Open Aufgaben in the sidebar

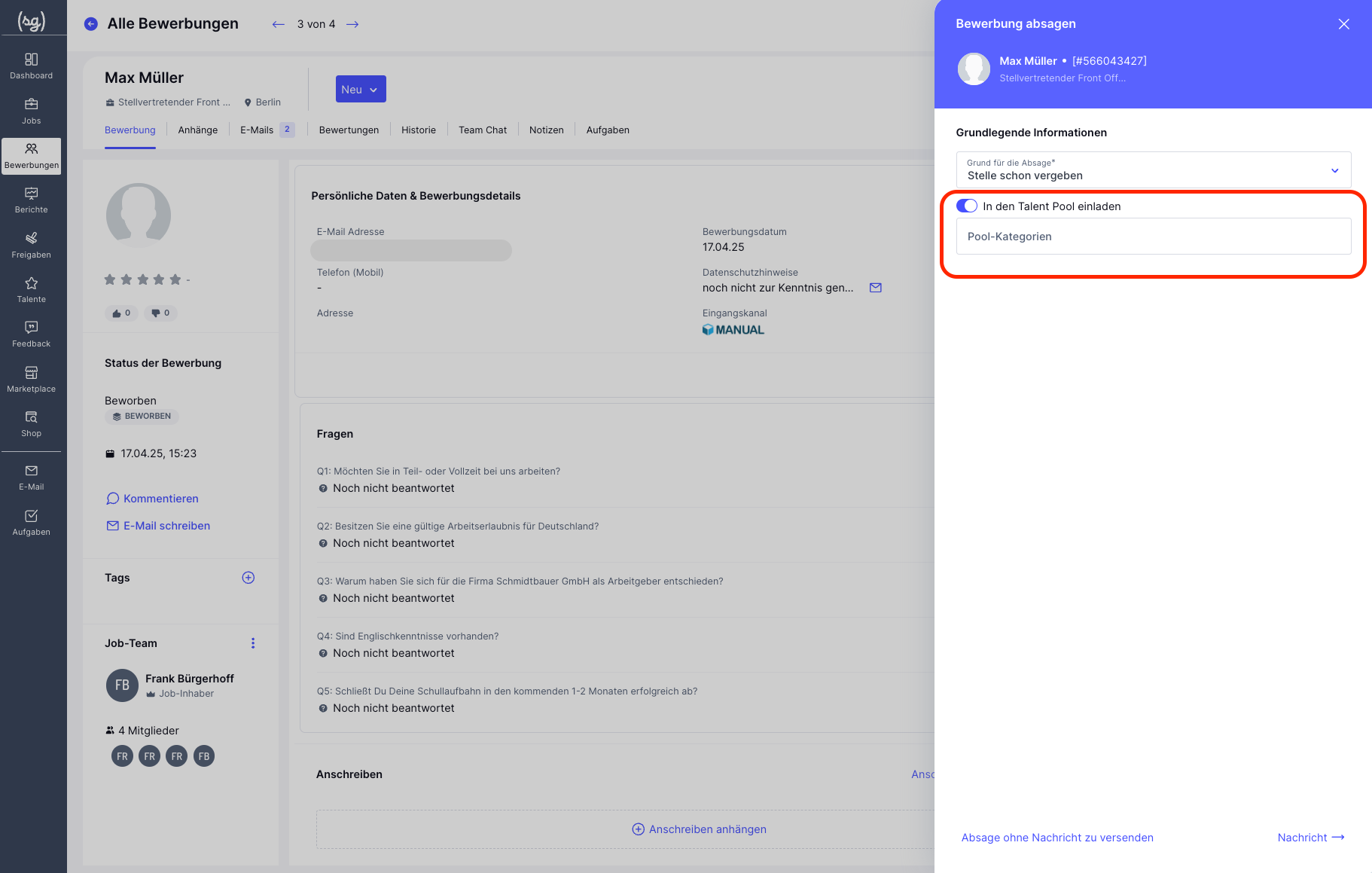pyautogui.click(x=31, y=523)
